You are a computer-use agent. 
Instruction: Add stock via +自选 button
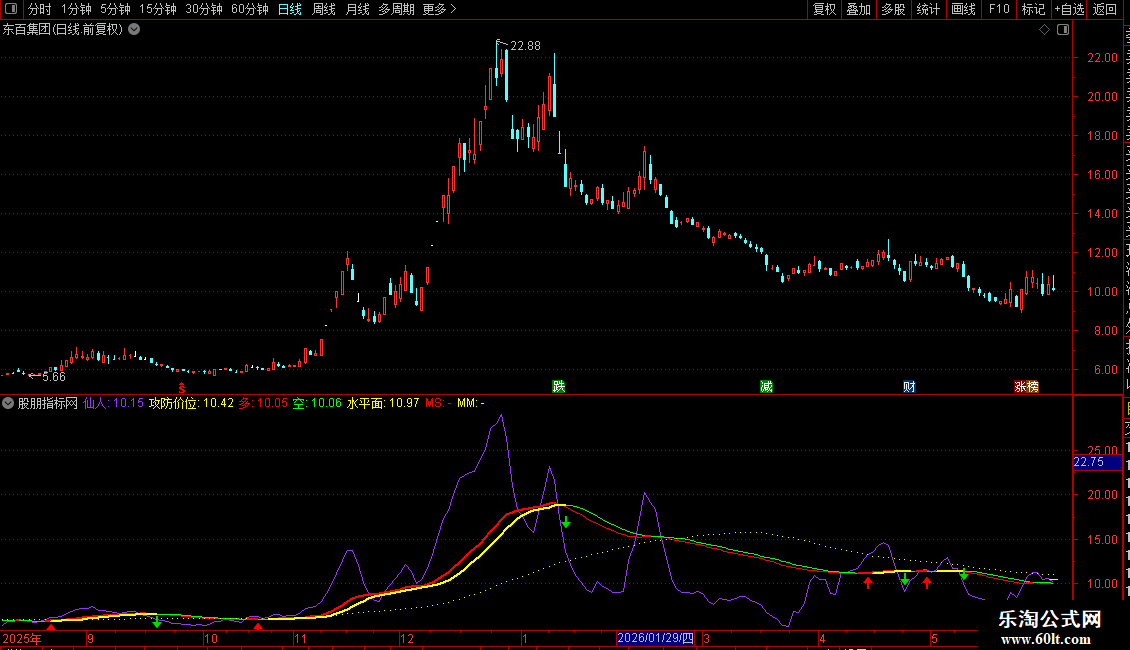click(1069, 9)
